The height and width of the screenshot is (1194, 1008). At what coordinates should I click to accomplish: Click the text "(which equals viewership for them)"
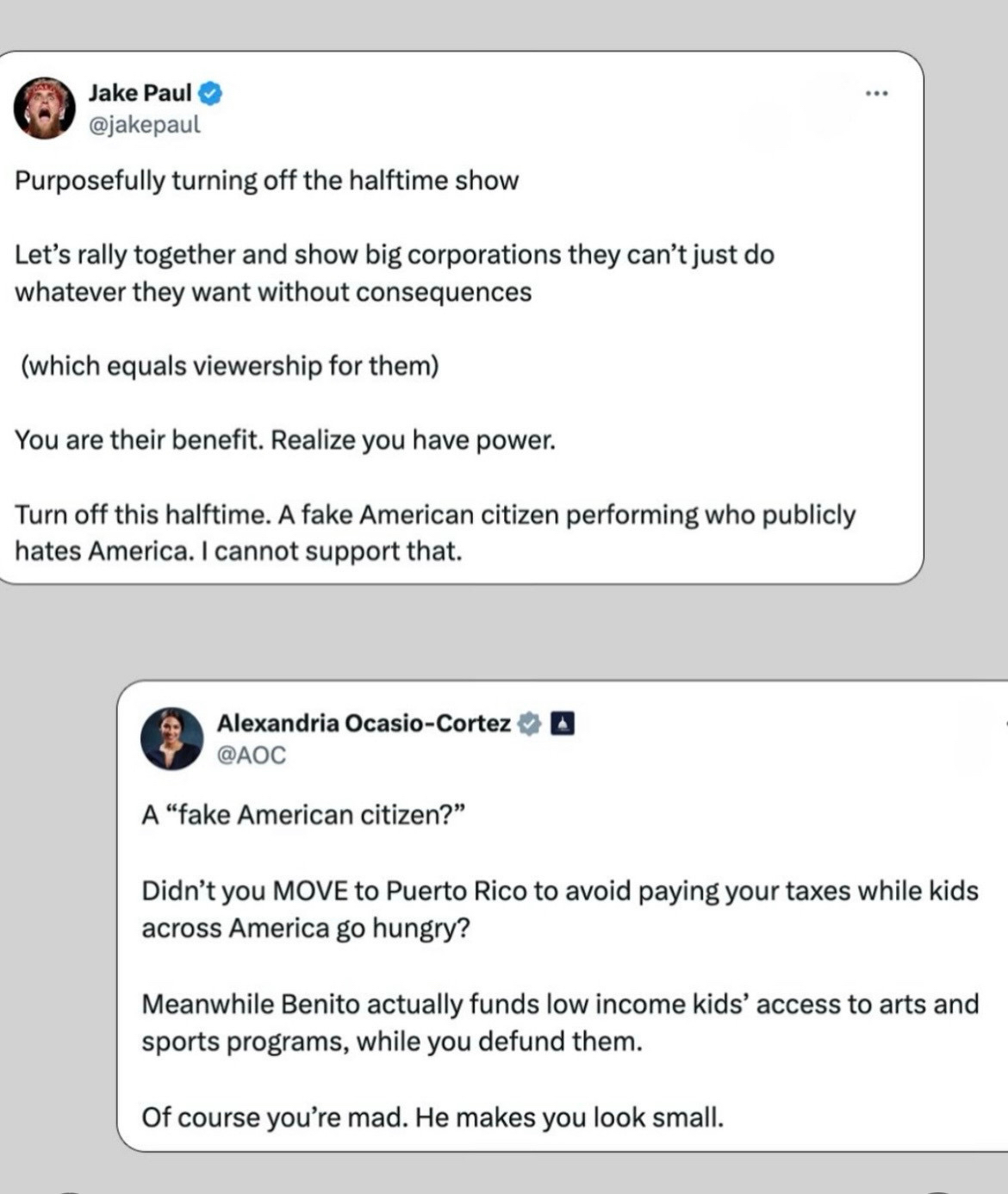pos(229,366)
